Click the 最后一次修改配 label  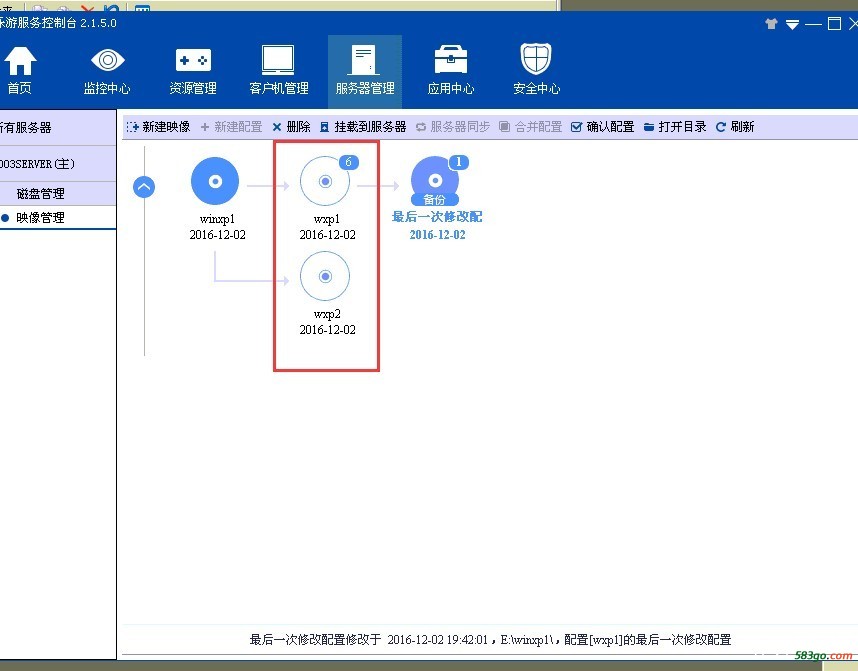click(437, 217)
